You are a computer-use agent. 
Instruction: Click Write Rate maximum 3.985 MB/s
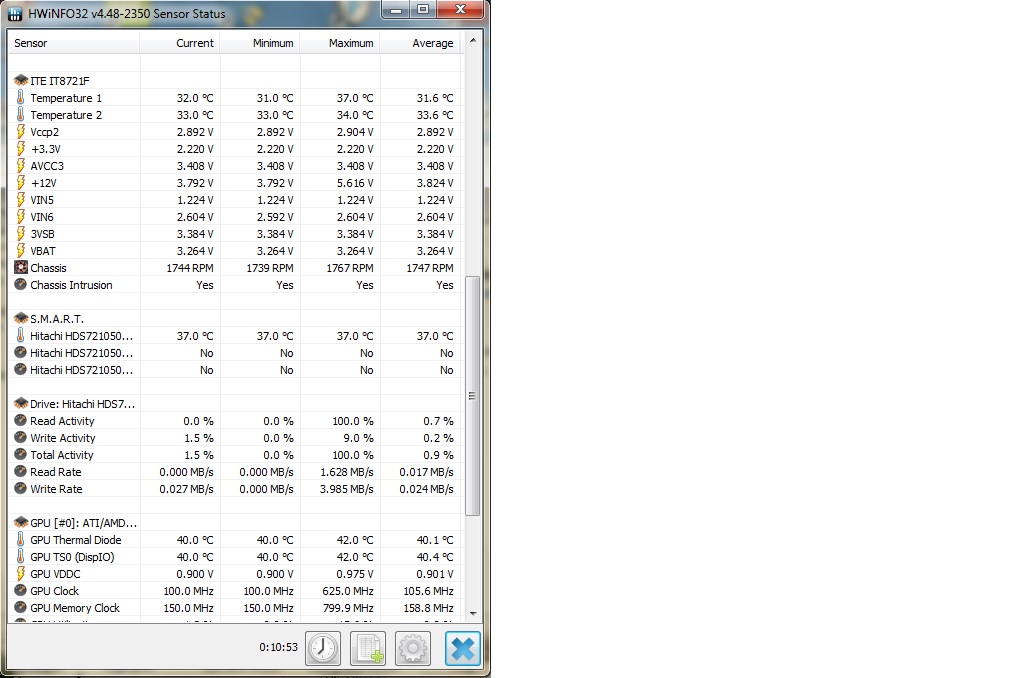click(x=347, y=489)
